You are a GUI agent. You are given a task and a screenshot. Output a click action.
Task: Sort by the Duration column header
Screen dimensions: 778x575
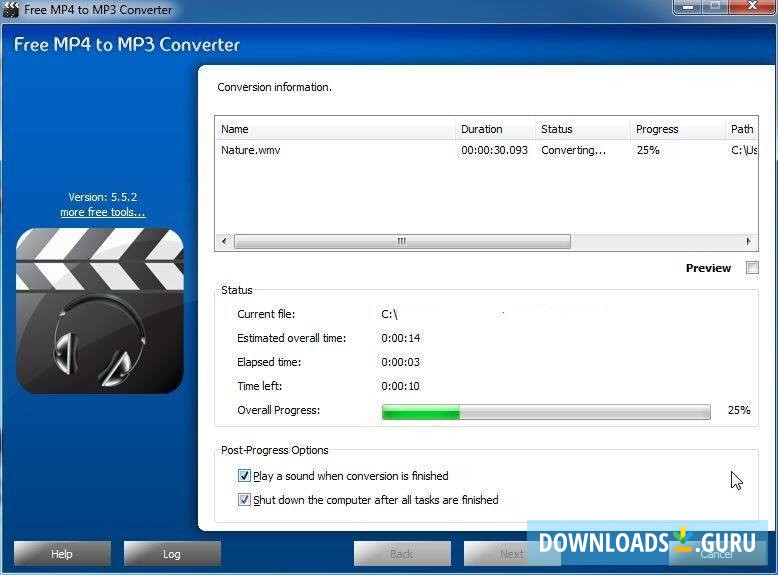pyautogui.click(x=495, y=129)
